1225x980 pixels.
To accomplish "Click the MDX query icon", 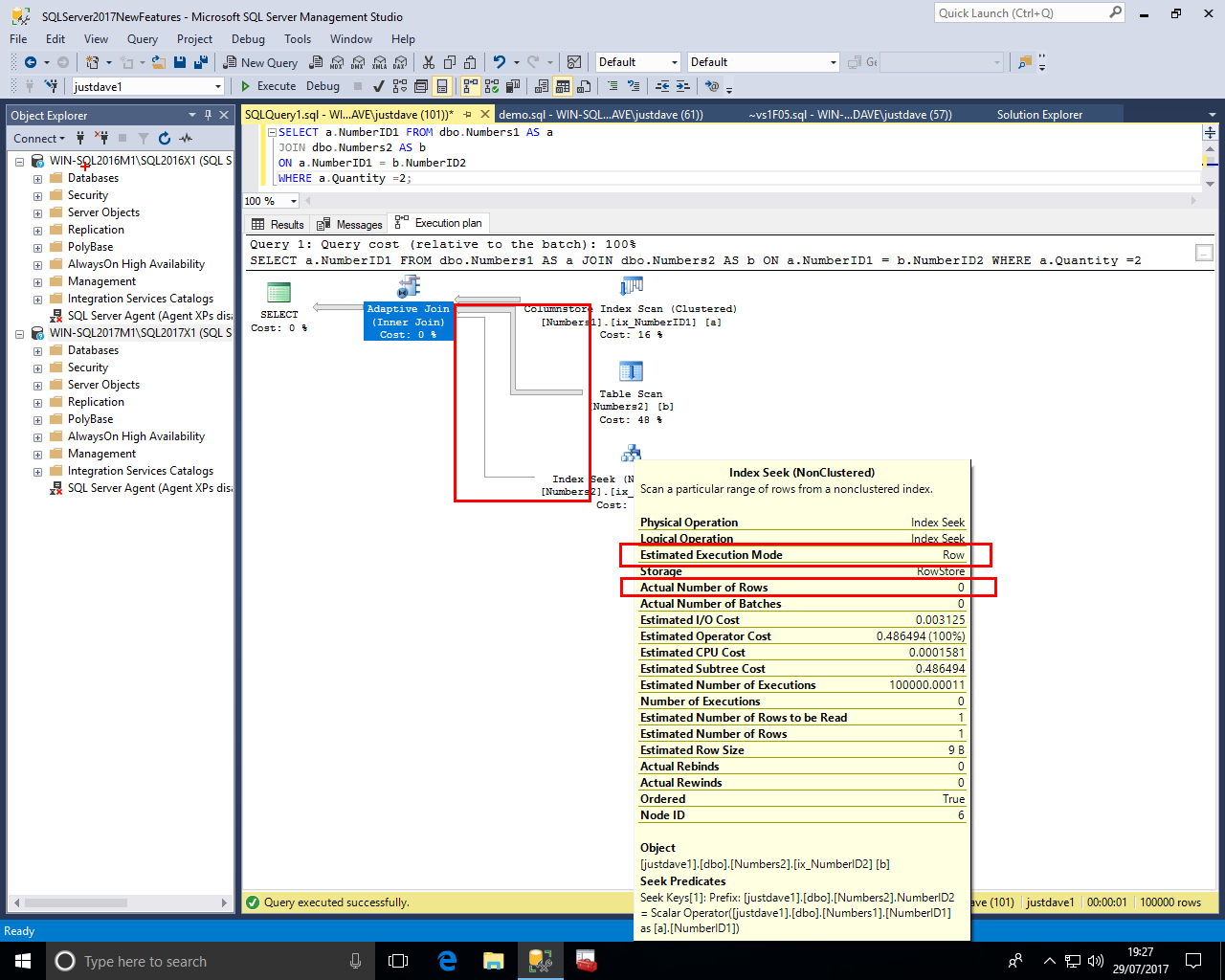I will pyautogui.click(x=337, y=62).
